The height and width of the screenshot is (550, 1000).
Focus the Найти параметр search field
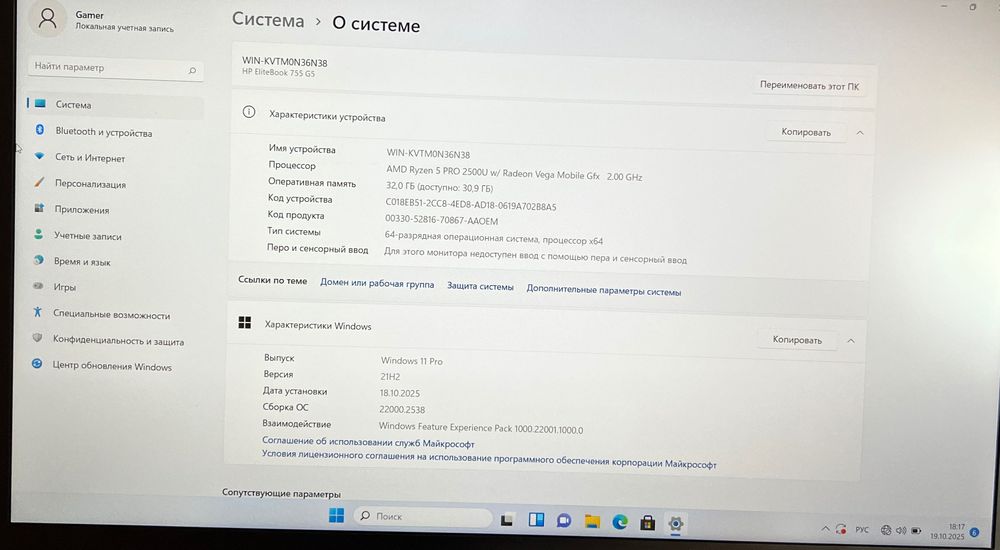tap(115, 68)
